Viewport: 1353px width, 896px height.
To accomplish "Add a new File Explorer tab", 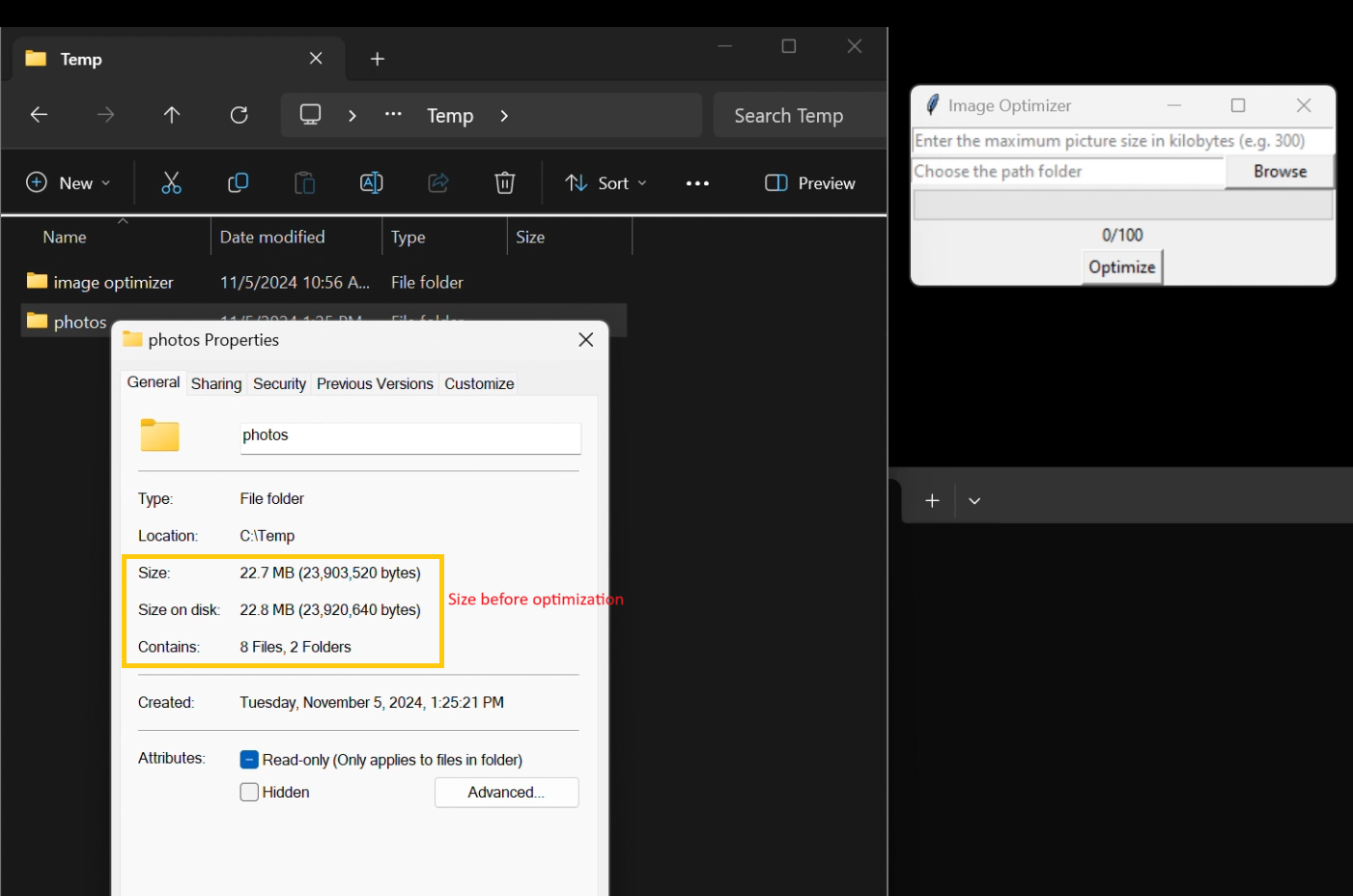I will (x=378, y=59).
